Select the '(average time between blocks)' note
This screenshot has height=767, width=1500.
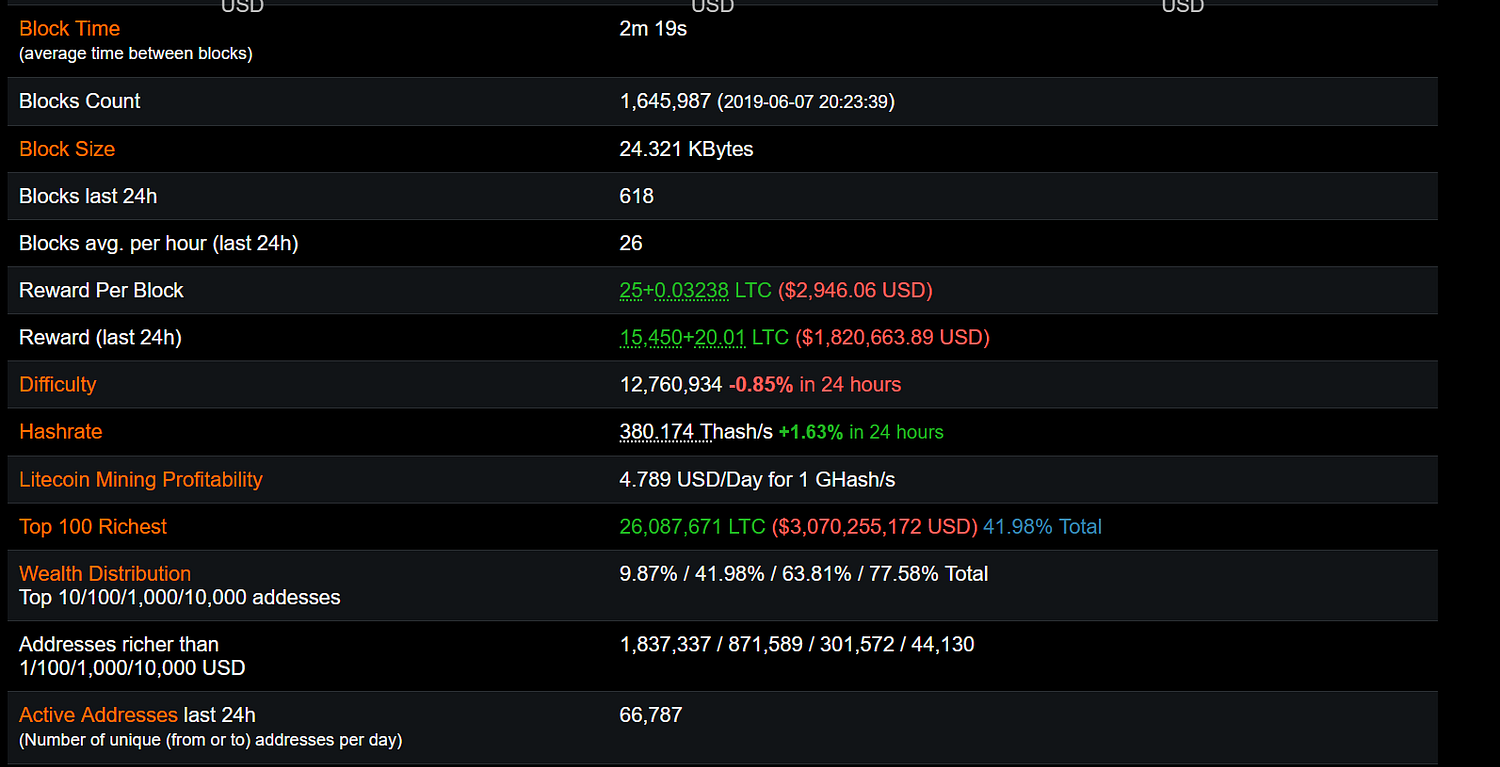pyautogui.click(x=136, y=54)
